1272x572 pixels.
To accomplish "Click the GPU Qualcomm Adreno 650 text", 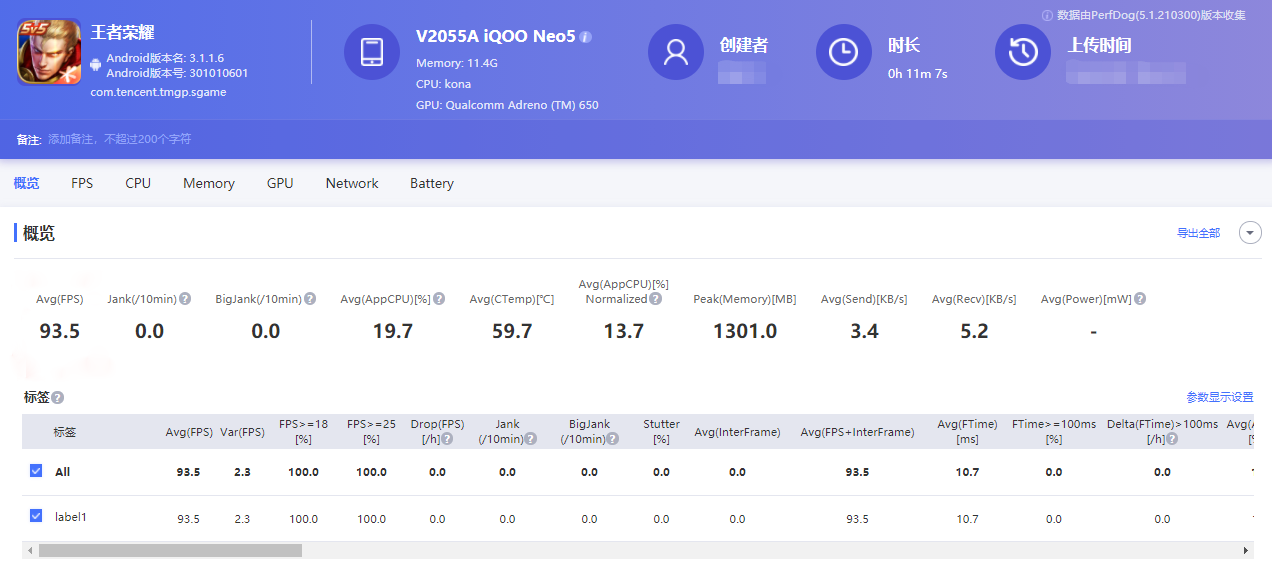I will tap(507, 105).
